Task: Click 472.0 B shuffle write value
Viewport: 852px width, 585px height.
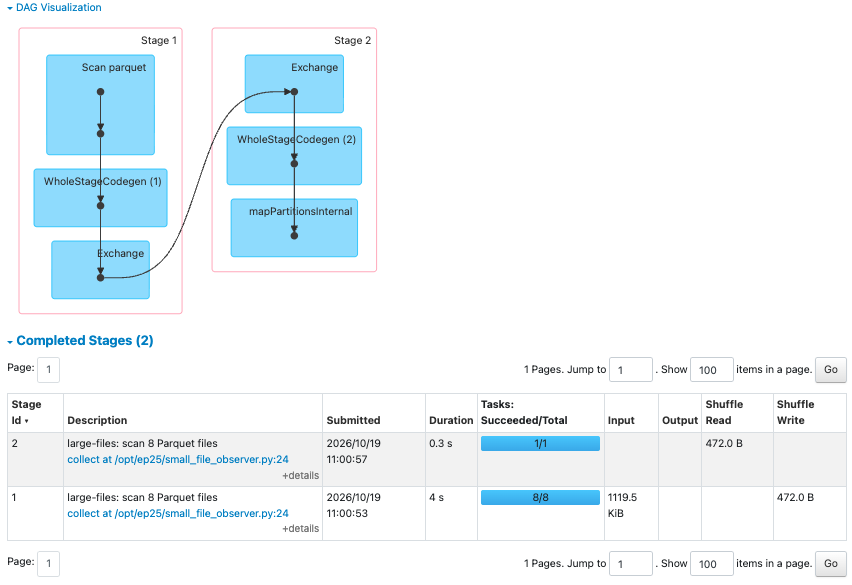Action: point(795,497)
